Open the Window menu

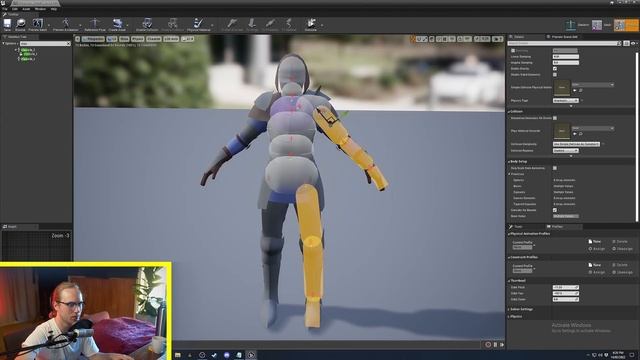click(40, 9)
